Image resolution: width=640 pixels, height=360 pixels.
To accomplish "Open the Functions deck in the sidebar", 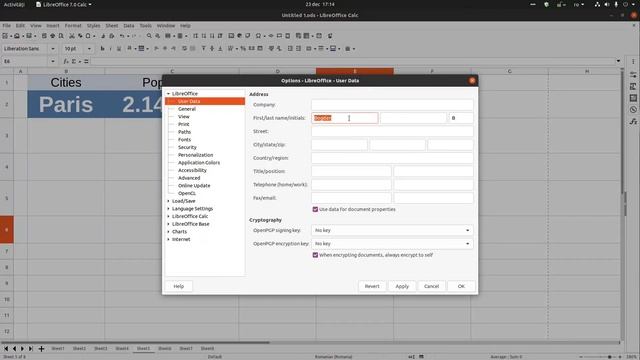I will point(633,121).
